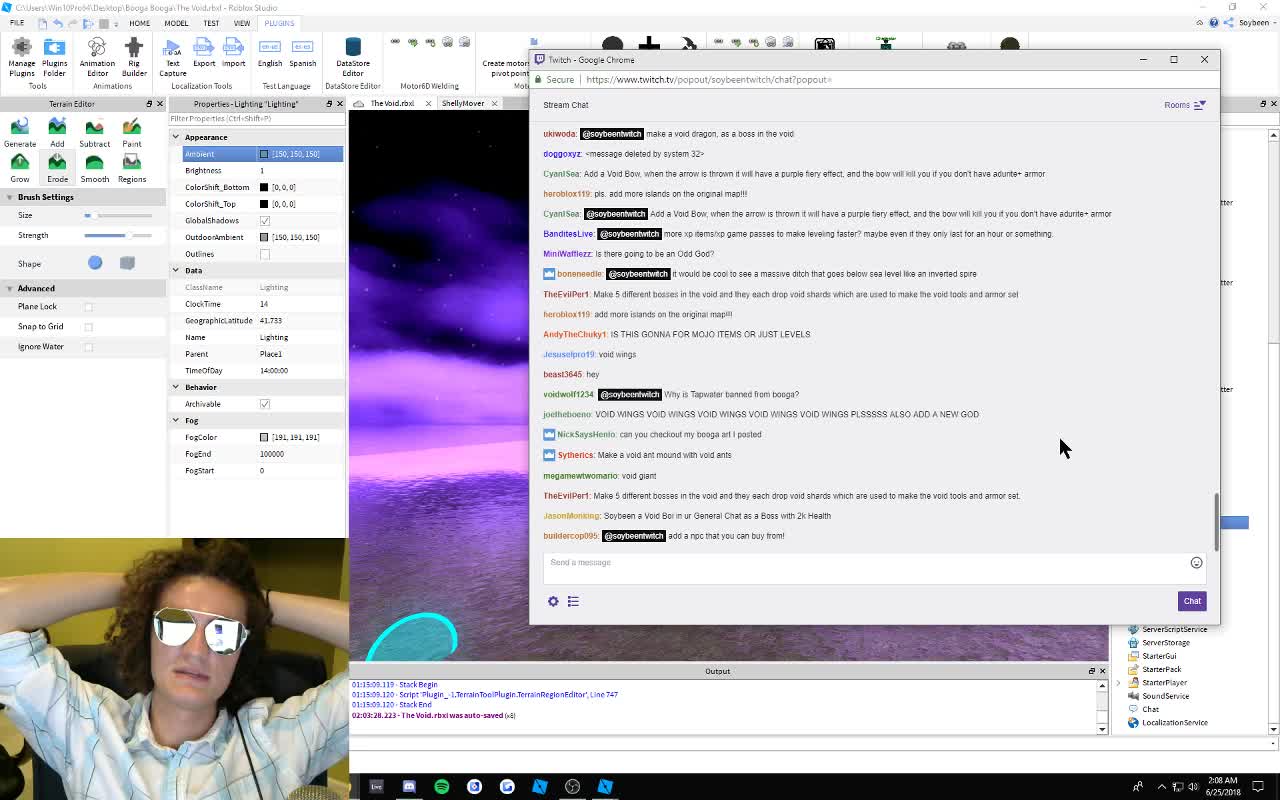Choose the cube brush shape

pos(127,263)
